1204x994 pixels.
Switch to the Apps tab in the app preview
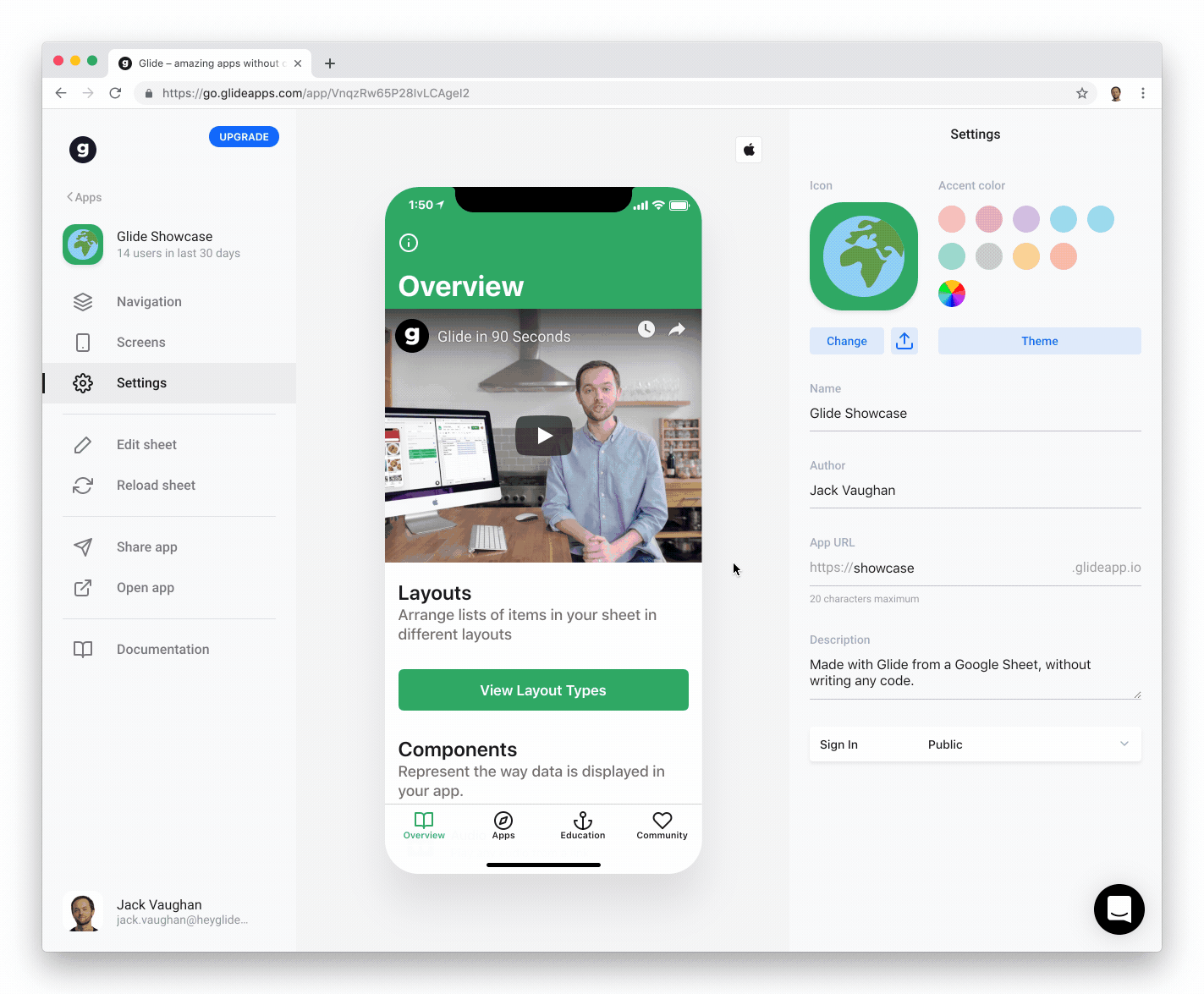503,826
